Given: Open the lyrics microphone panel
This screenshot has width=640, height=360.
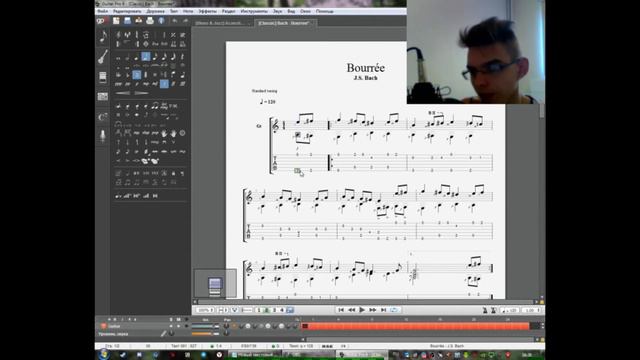Looking at the screenshot, I should [103, 136].
